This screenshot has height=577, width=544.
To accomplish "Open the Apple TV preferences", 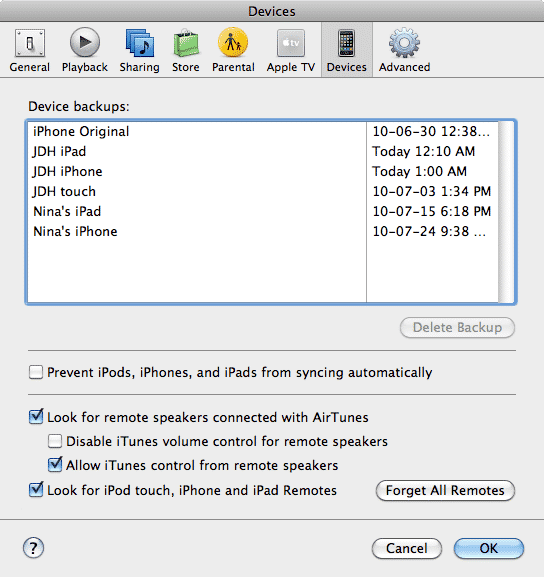I will click(x=291, y=51).
